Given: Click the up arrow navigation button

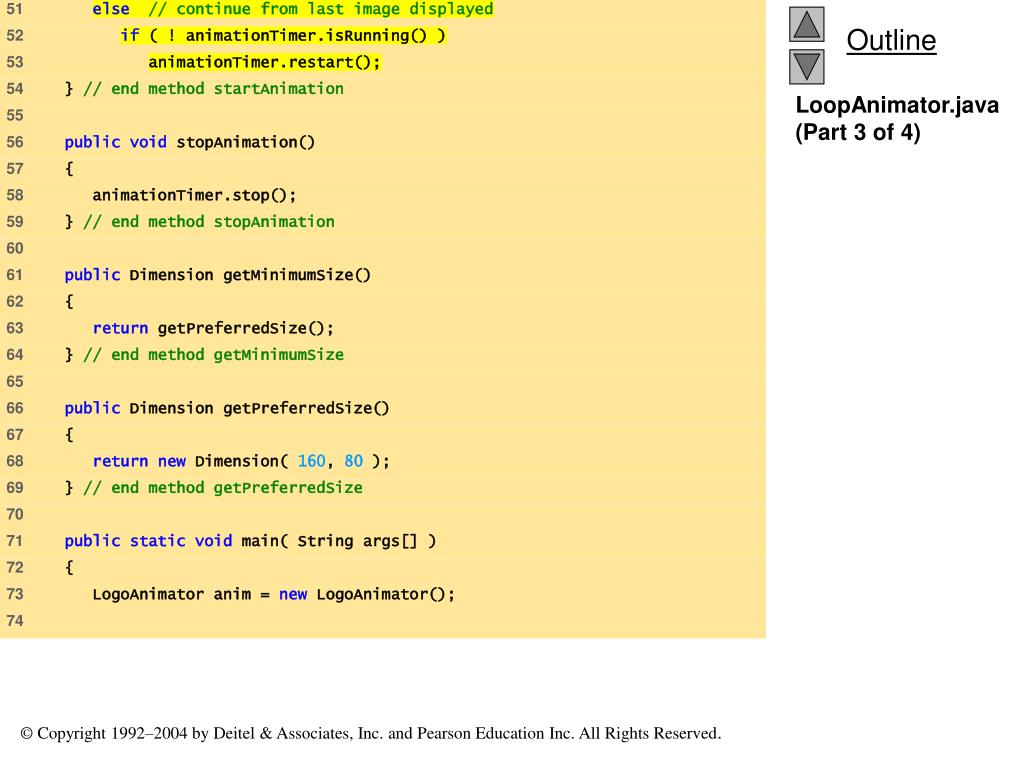Looking at the screenshot, I should click(807, 24).
